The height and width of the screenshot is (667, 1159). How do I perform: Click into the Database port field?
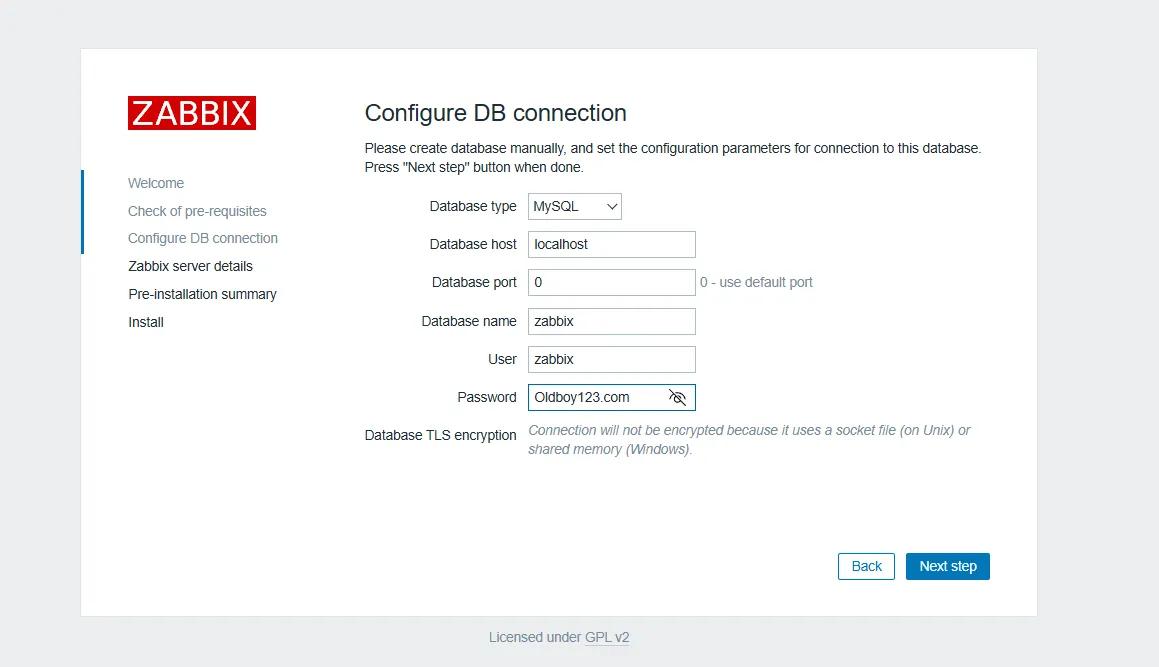tap(611, 282)
